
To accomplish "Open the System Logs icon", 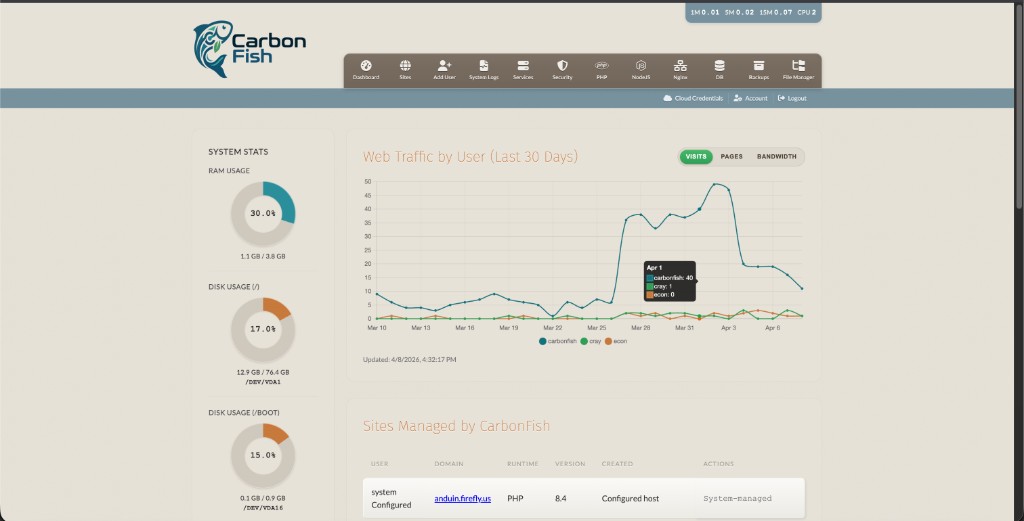I will 483,65.
